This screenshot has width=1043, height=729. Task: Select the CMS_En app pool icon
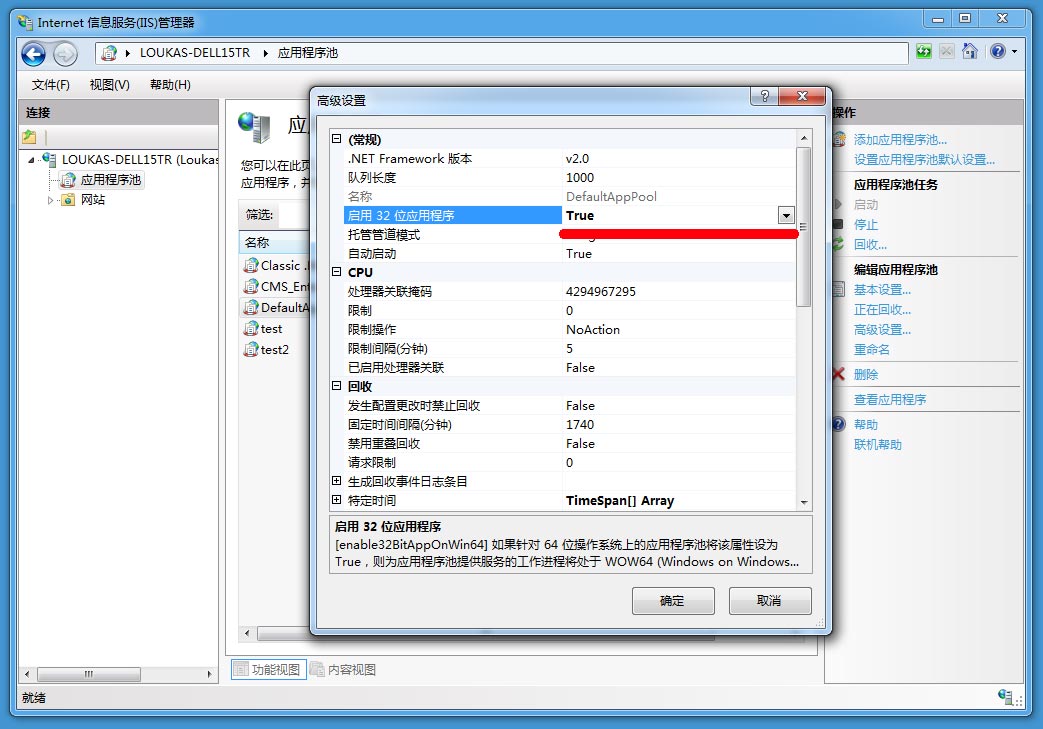251,287
